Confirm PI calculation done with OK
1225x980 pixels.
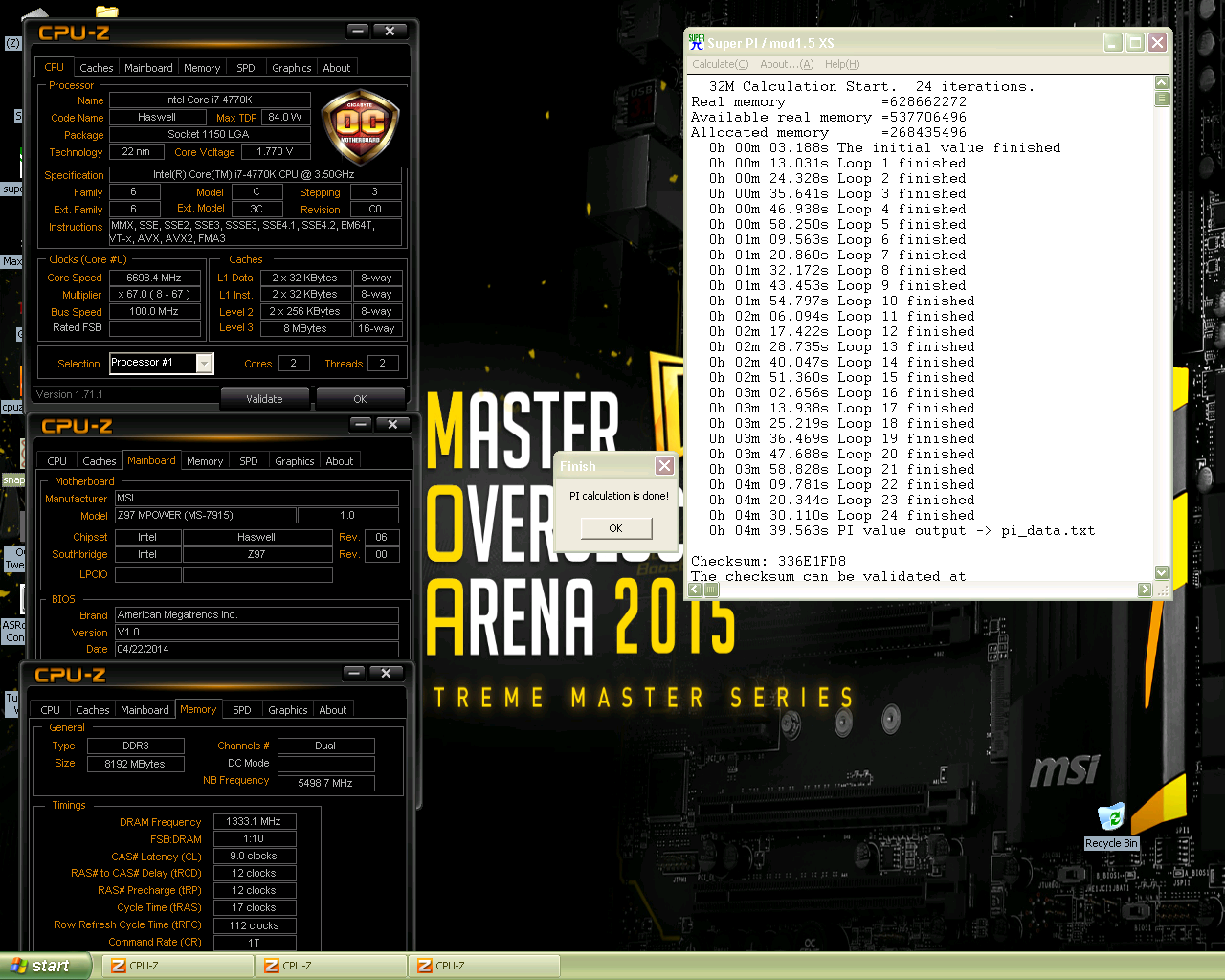coord(615,528)
